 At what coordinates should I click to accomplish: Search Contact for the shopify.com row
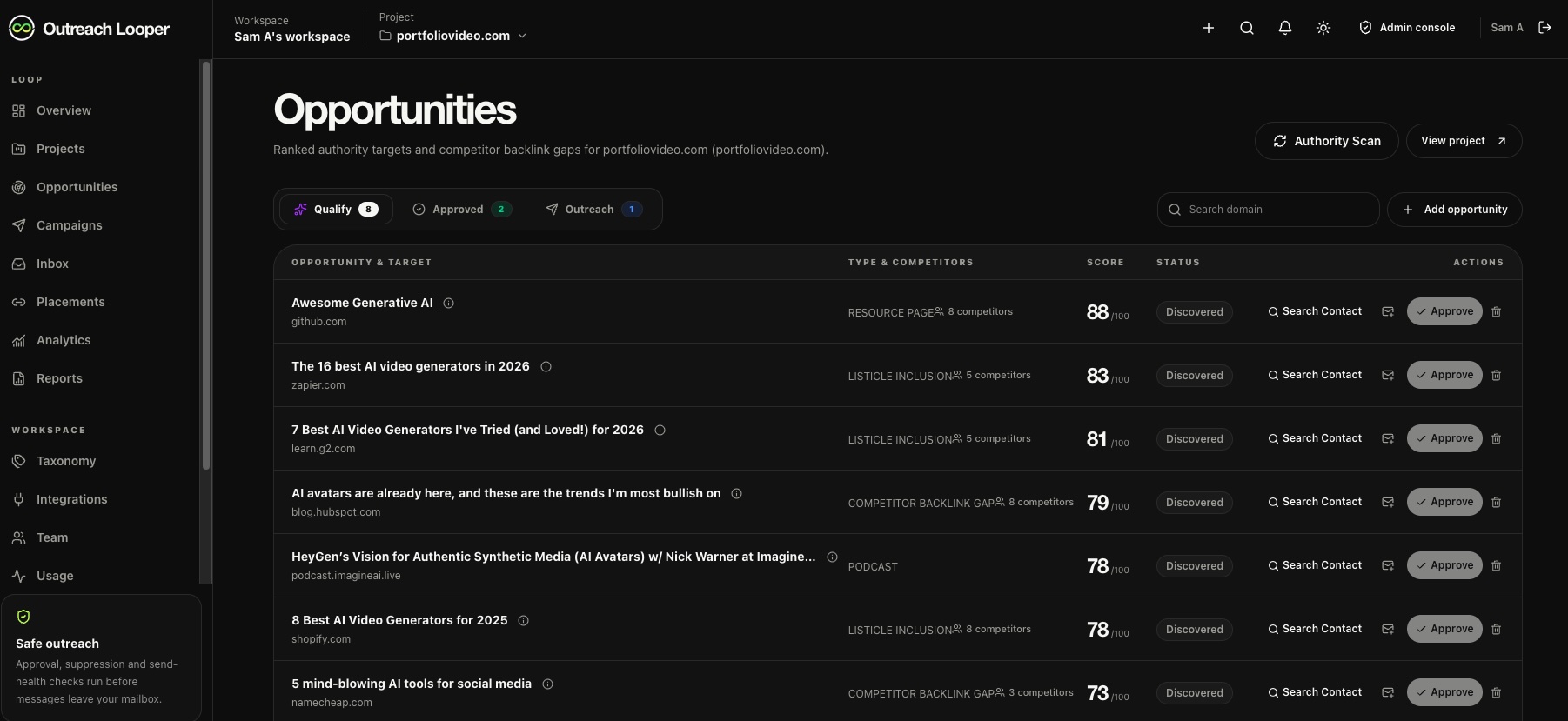(x=1315, y=629)
